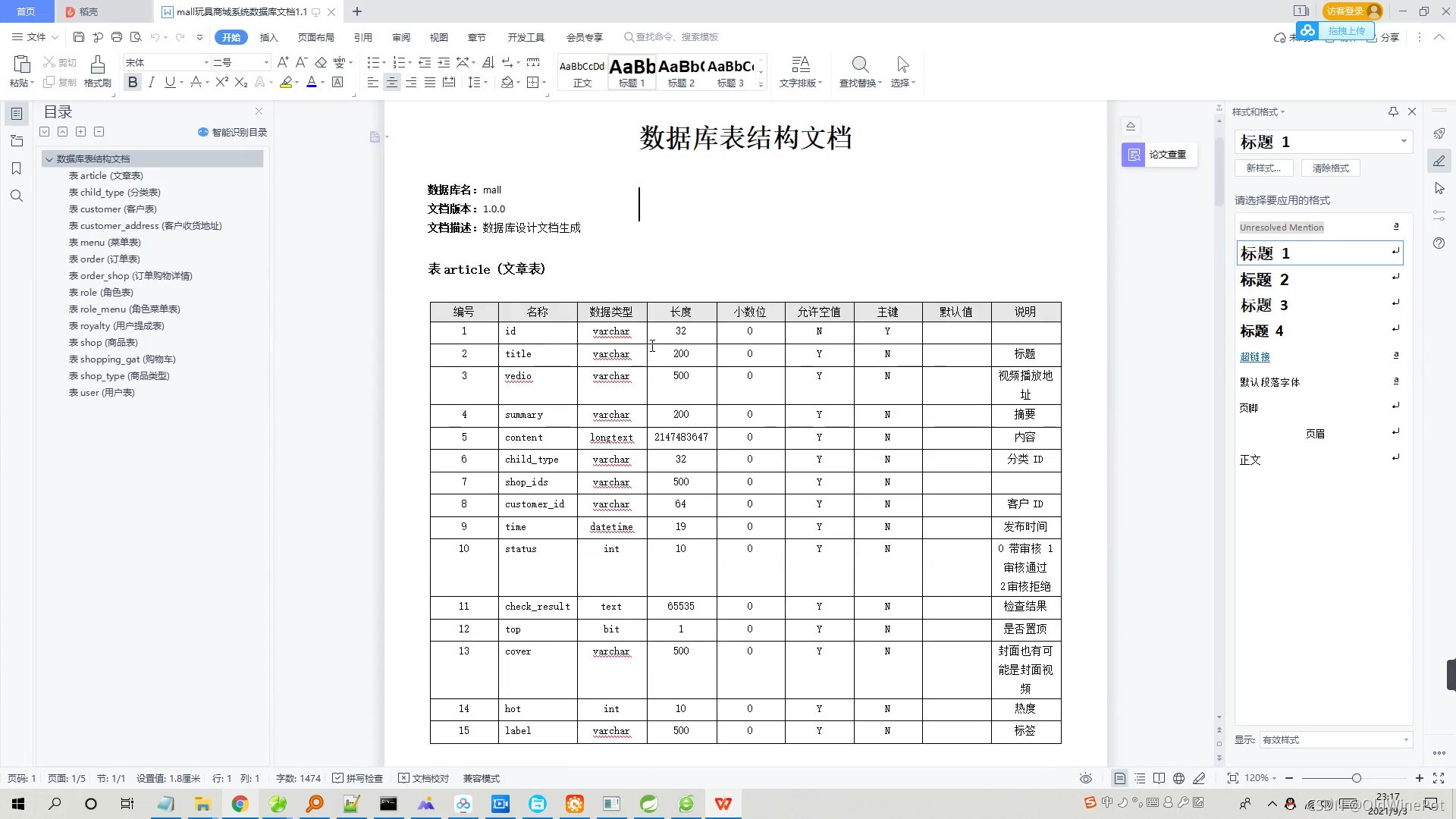1456x819 pixels.
Task: Apply subscript X₂ formatting
Action: pos(241,82)
